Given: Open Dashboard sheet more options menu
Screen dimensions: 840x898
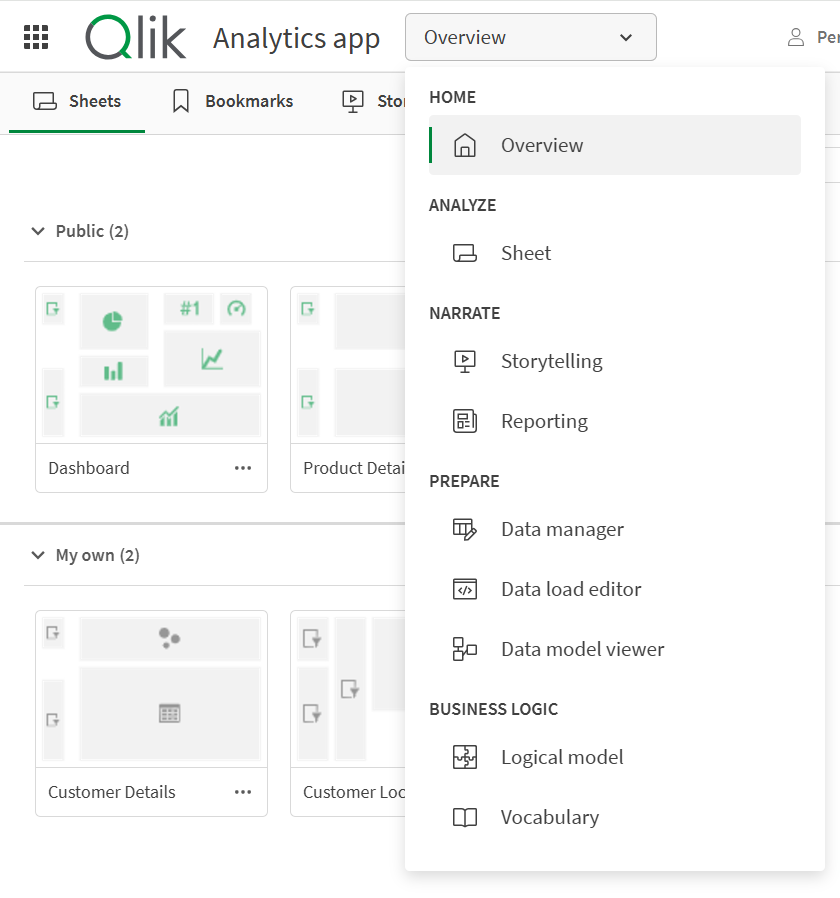Looking at the screenshot, I should click(x=243, y=468).
